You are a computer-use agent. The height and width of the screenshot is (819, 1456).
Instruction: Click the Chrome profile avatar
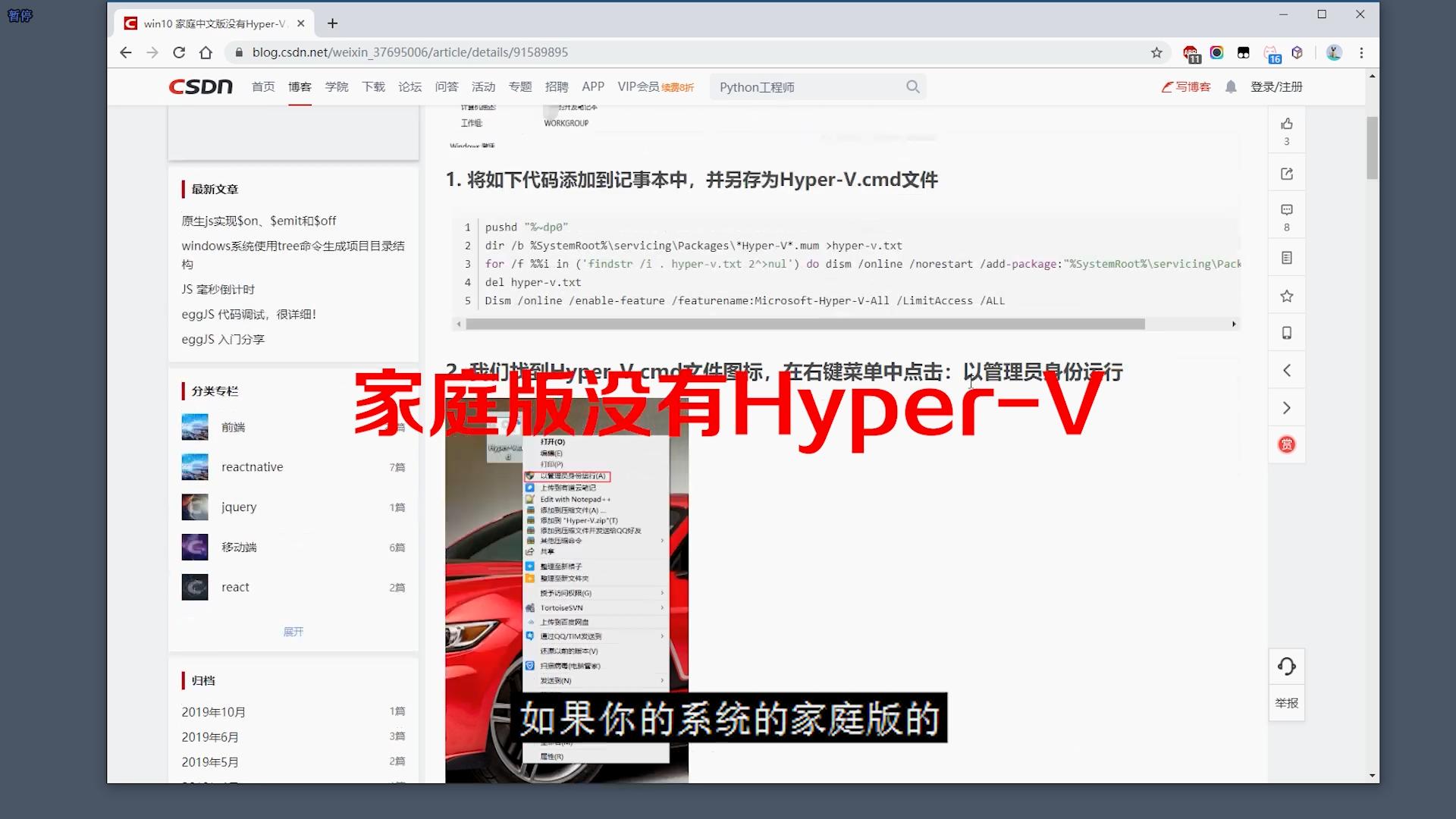tap(1334, 52)
